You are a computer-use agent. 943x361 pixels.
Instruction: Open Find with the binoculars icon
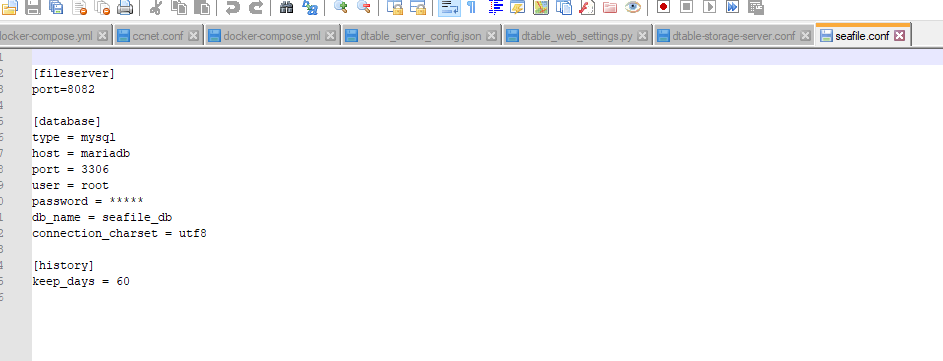(x=286, y=7)
